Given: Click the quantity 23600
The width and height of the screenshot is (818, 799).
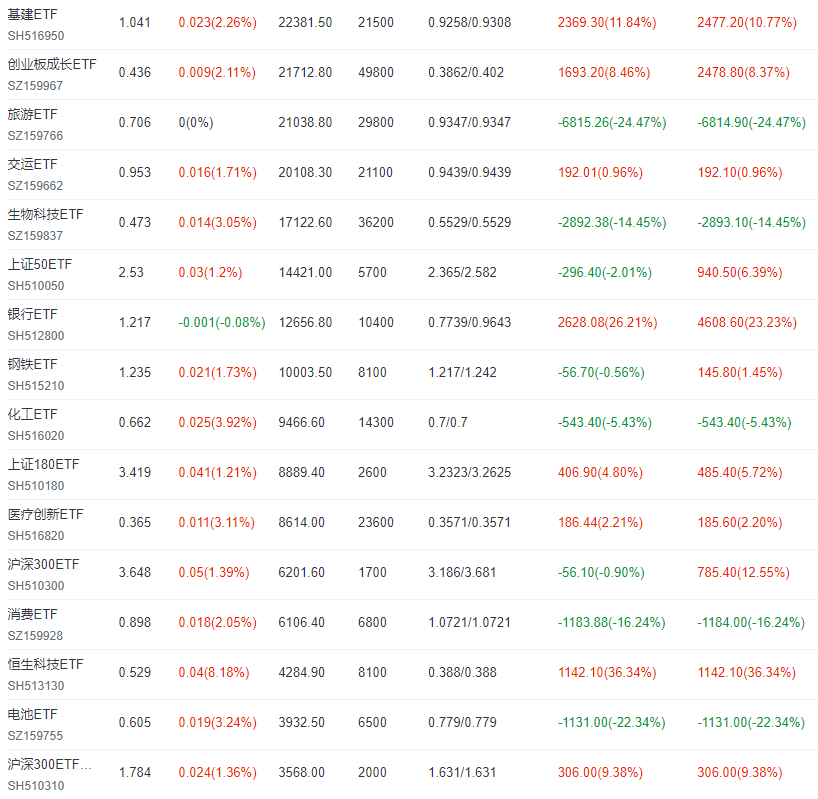Looking at the screenshot, I should 376,523.
